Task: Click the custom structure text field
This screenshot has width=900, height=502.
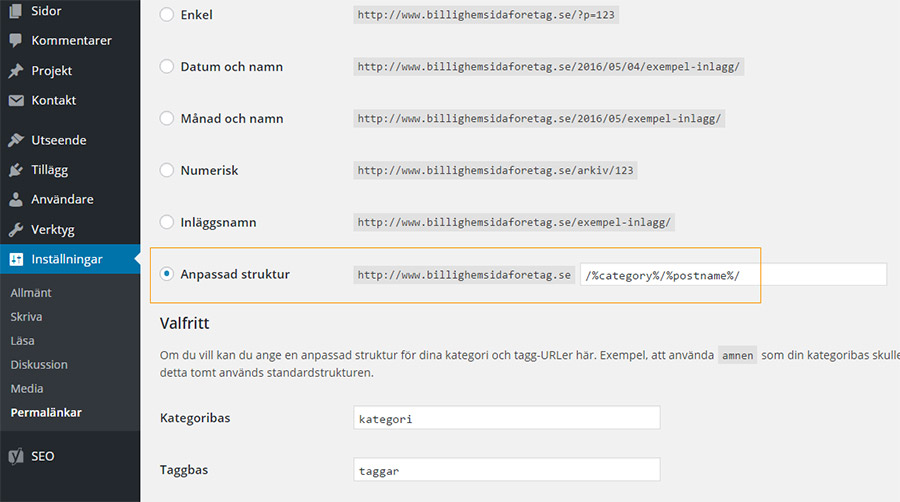Action: pos(733,275)
